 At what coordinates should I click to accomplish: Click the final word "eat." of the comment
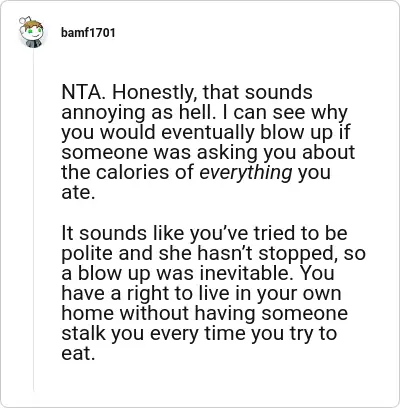coord(78,354)
